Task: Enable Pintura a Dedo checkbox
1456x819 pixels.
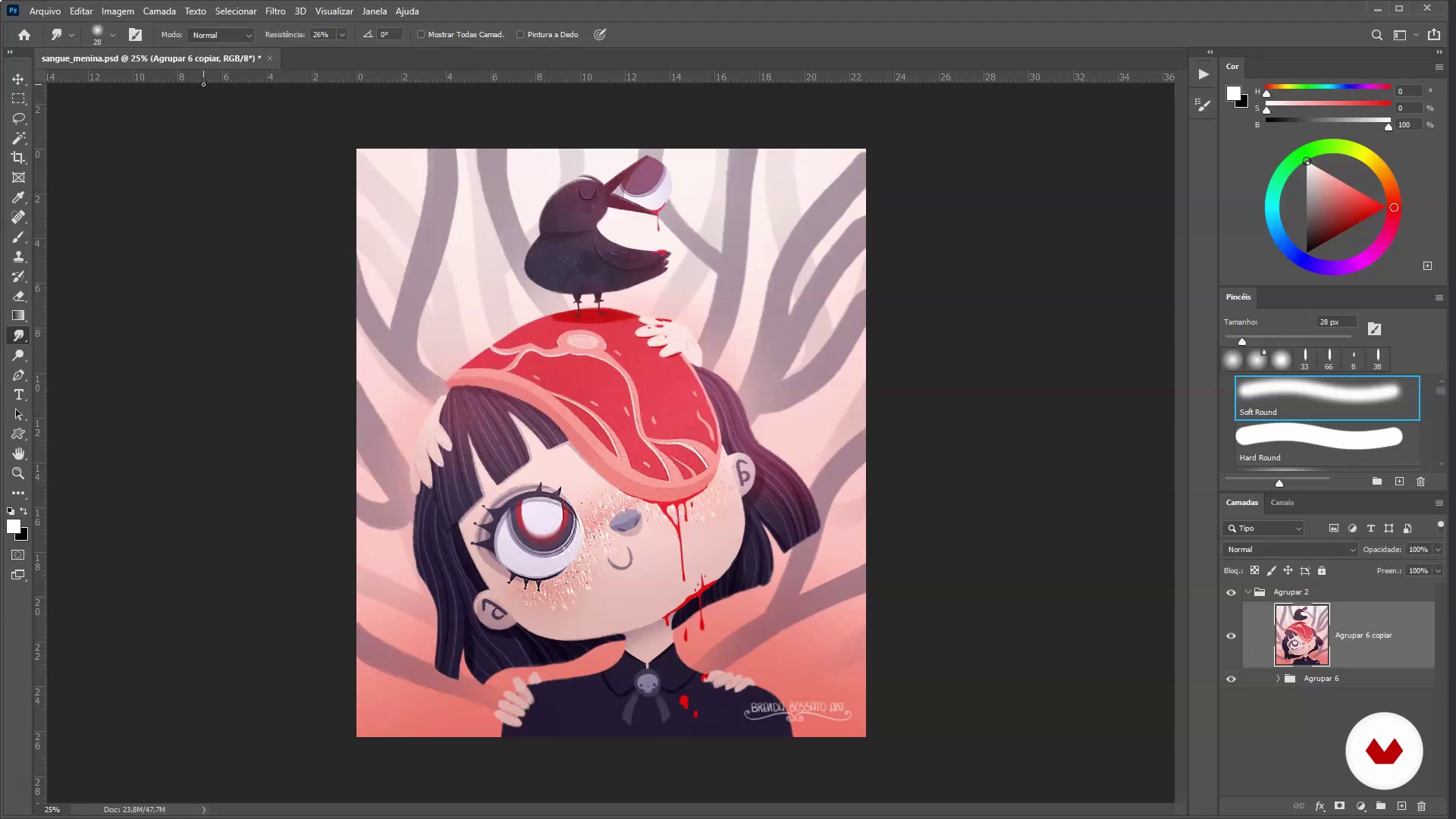Action: [520, 35]
